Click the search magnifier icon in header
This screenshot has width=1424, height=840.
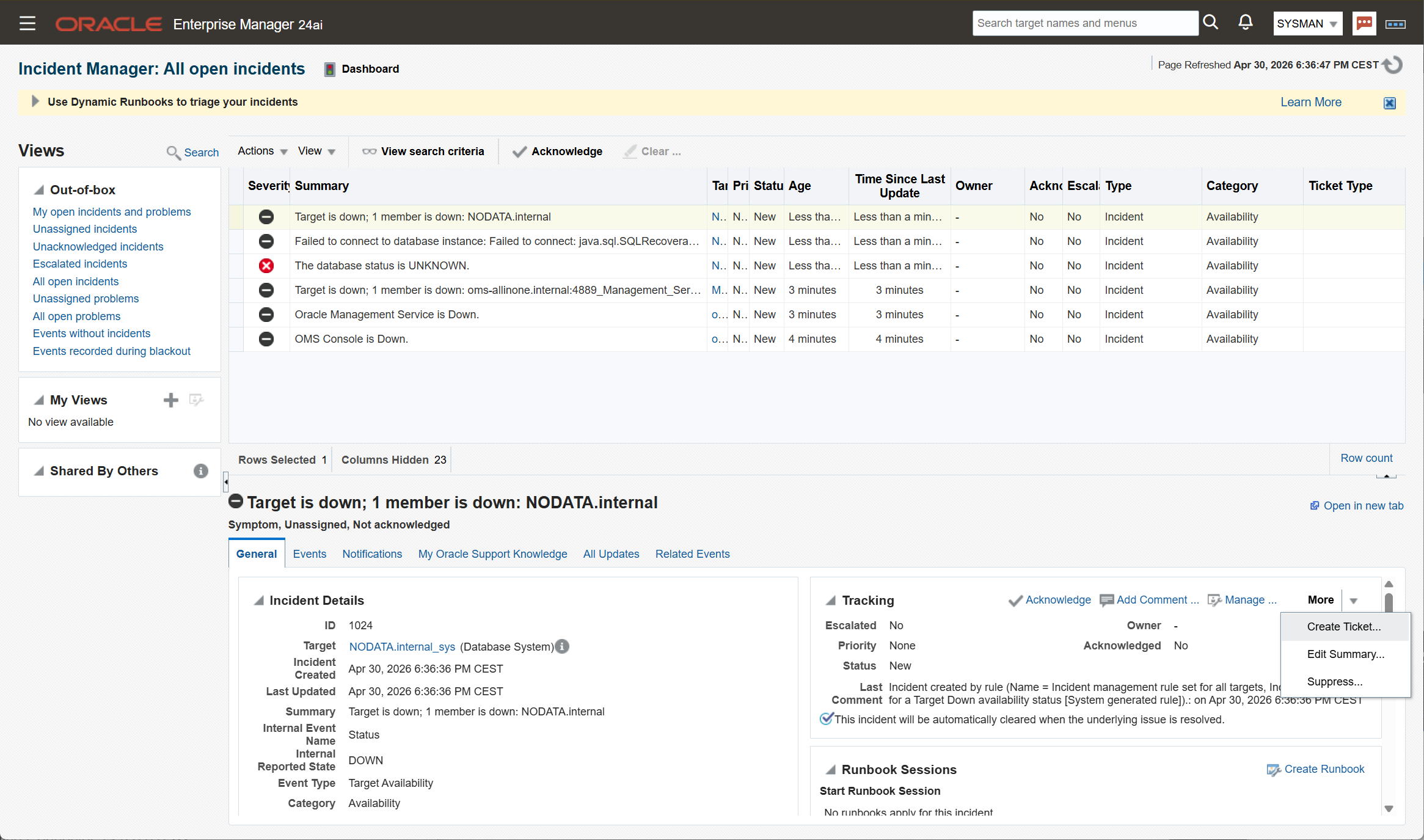coord(1210,23)
